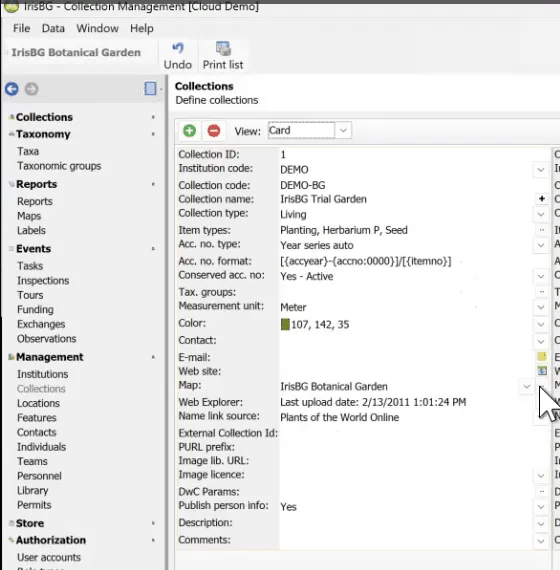Open the Window menu
Image resolution: width=560 pixels, height=570 pixels.
[97, 28]
